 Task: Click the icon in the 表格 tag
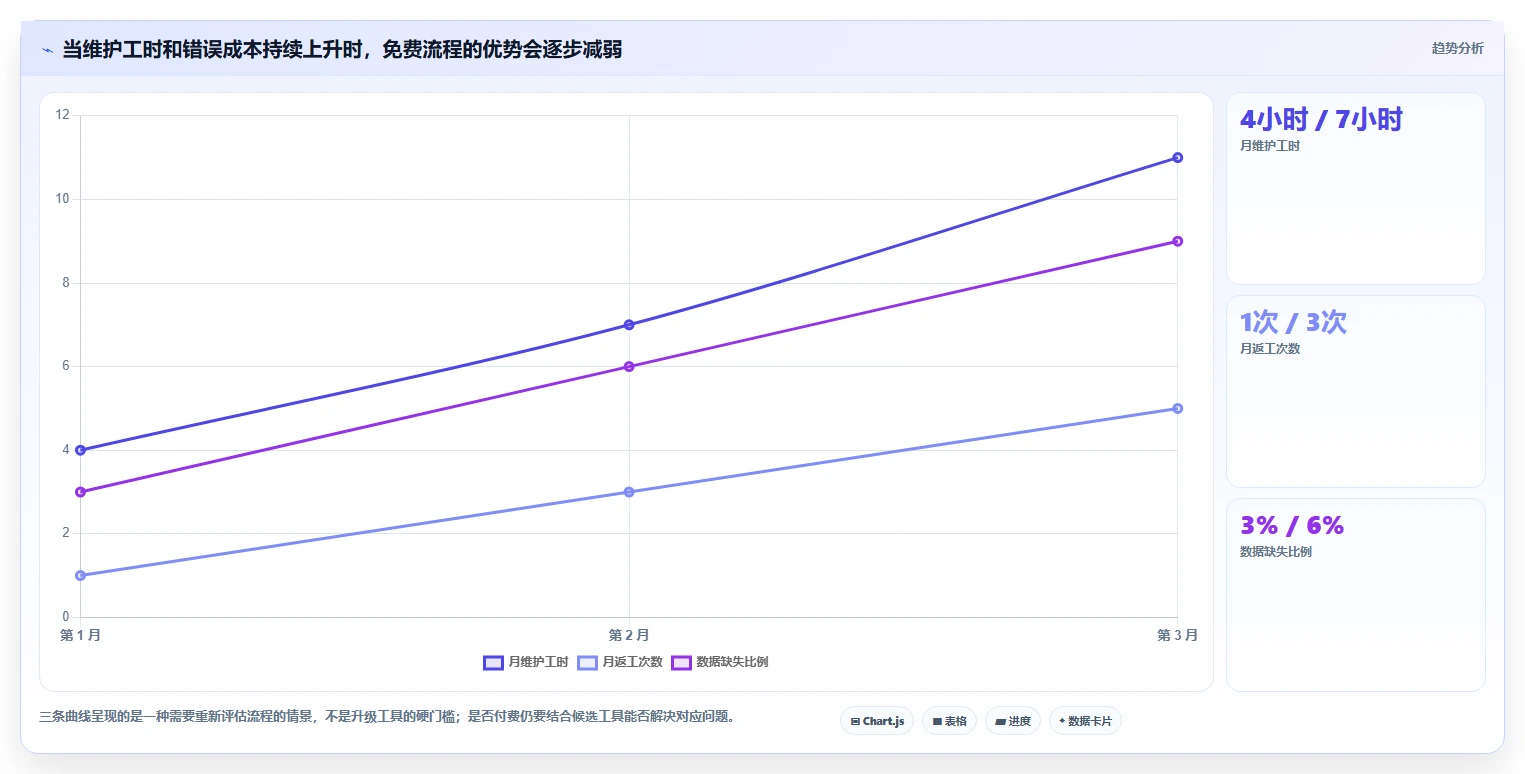pos(937,721)
